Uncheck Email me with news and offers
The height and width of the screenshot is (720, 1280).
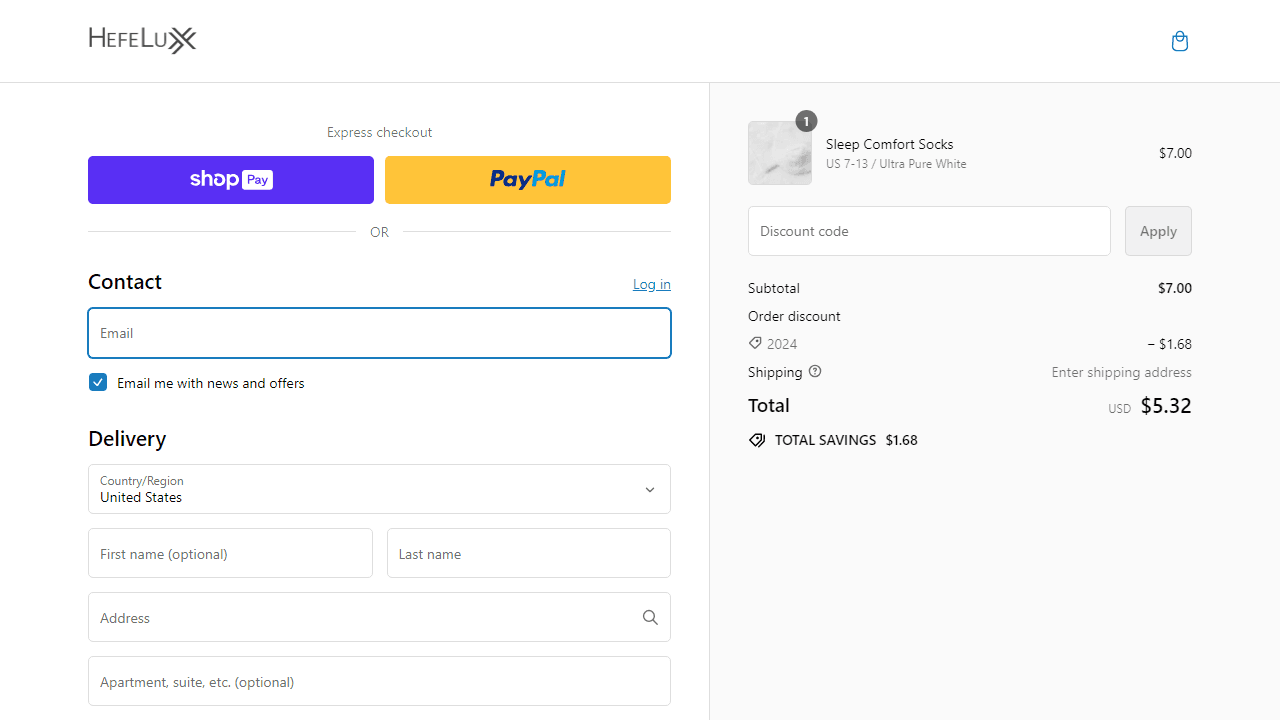click(x=98, y=382)
